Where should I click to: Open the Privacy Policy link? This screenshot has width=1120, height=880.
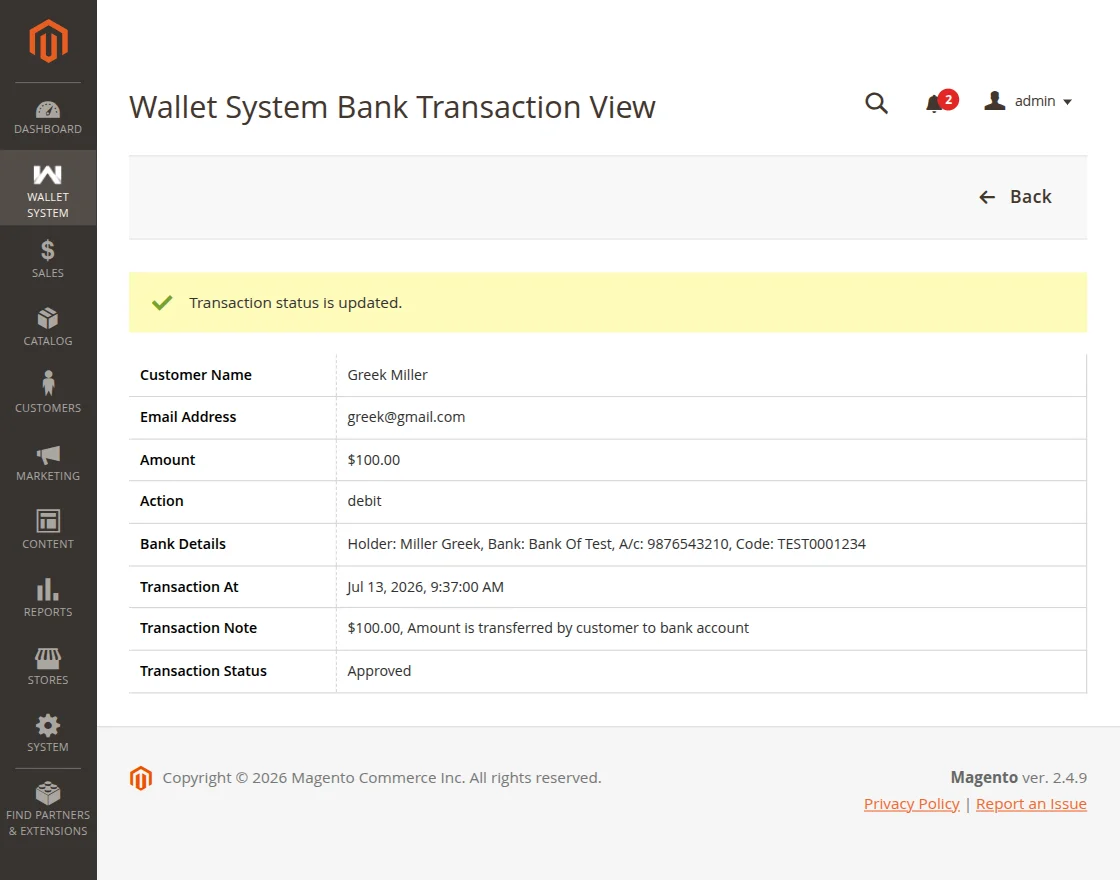[x=911, y=804]
